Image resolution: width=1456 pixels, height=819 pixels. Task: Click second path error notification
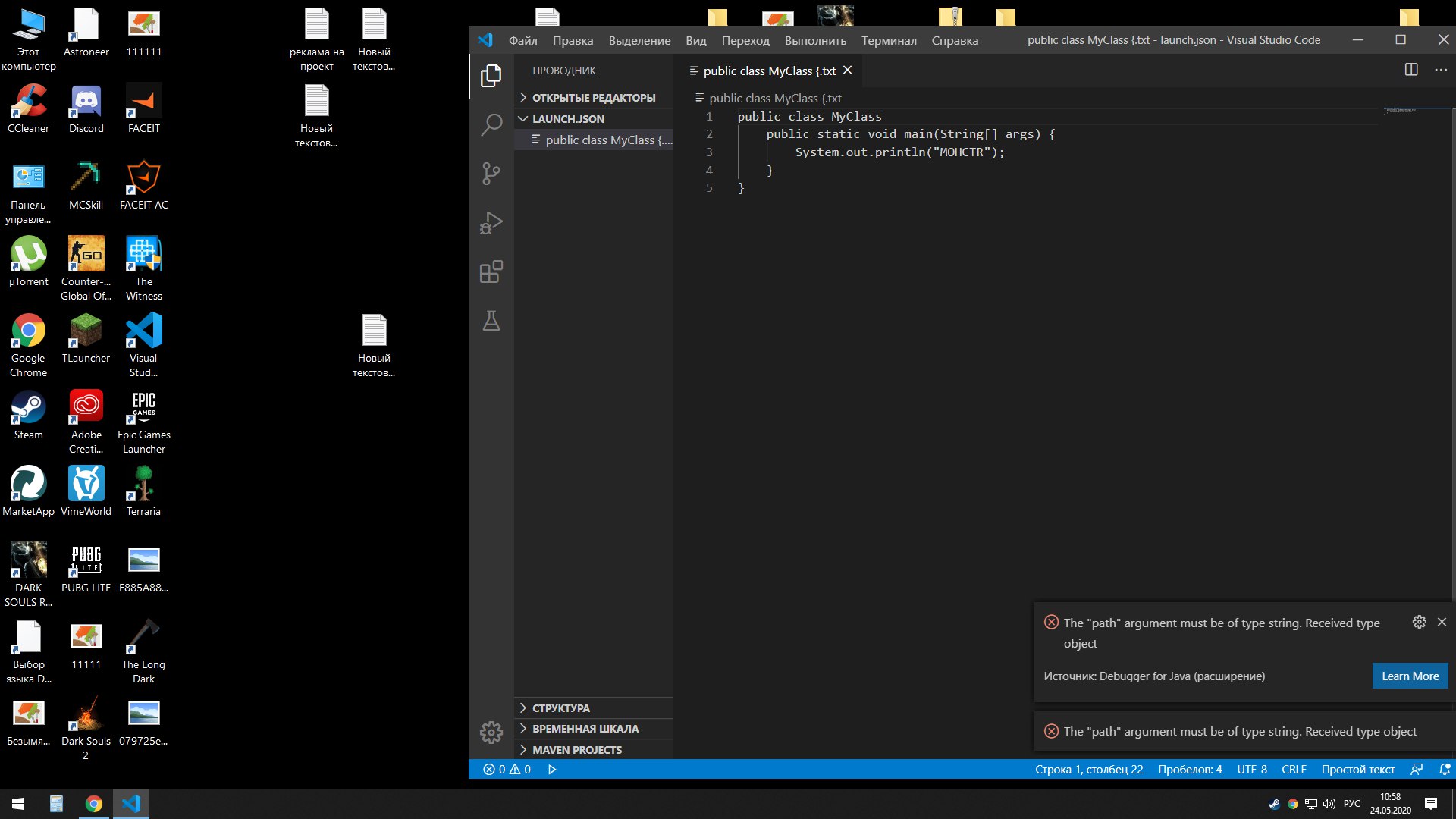coord(1243,731)
